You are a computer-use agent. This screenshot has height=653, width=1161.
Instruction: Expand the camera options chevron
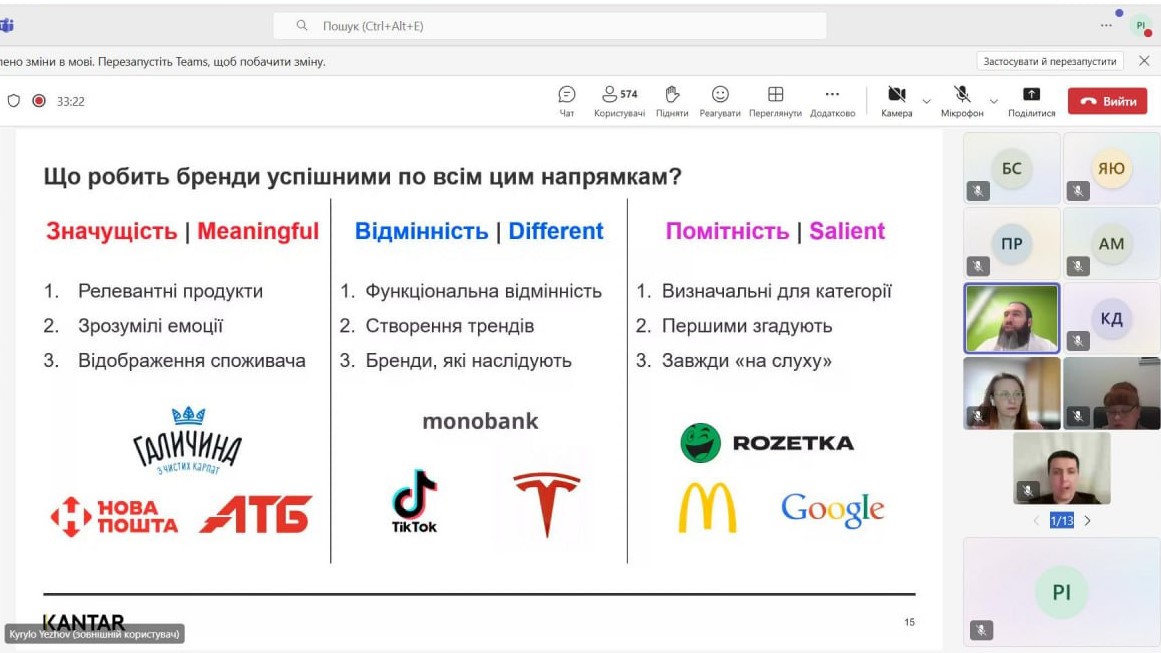[x=926, y=101]
